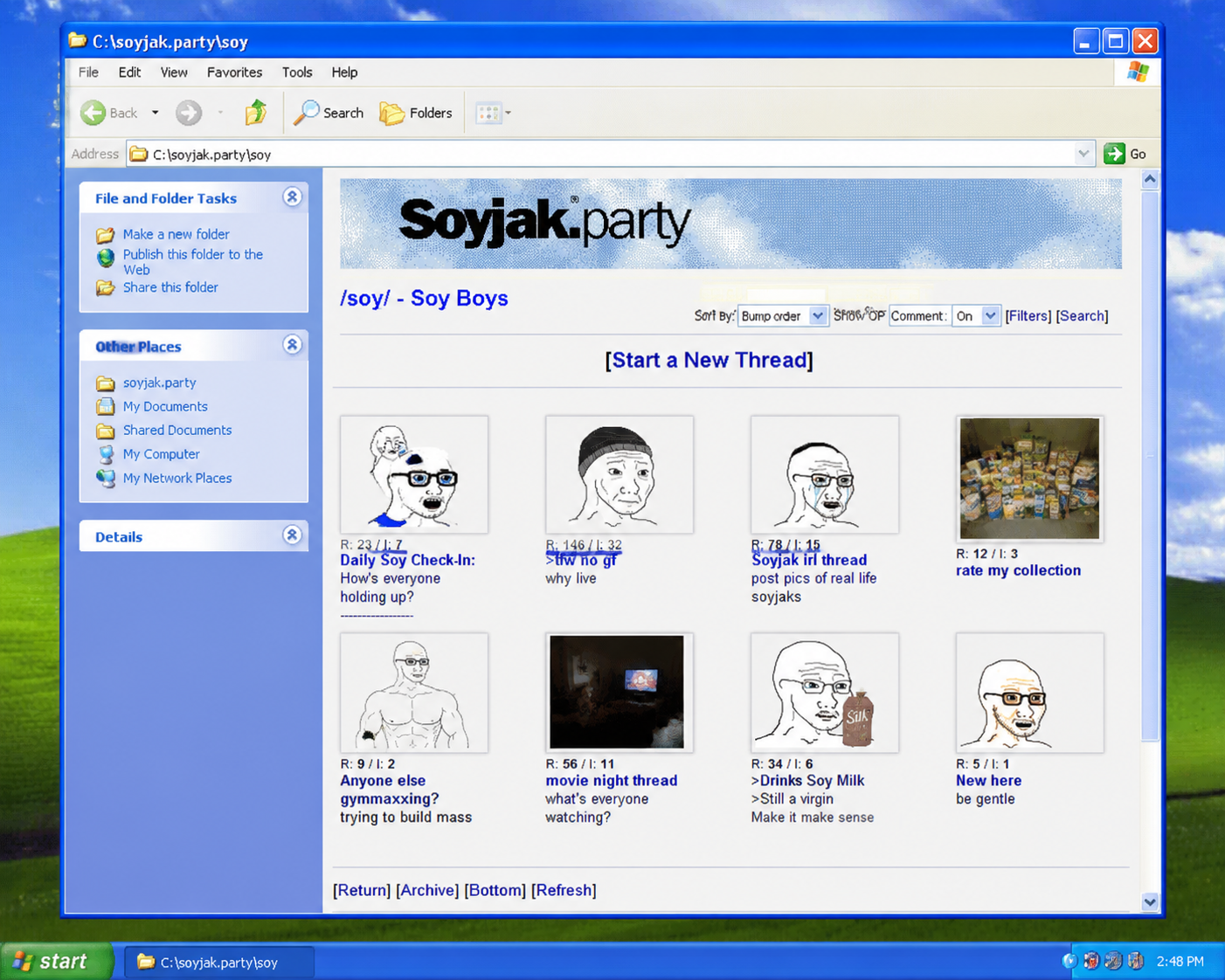The image size is (1225, 980).
Task: Click the vertical scrollbar thumb
Action: tap(1150, 467)
